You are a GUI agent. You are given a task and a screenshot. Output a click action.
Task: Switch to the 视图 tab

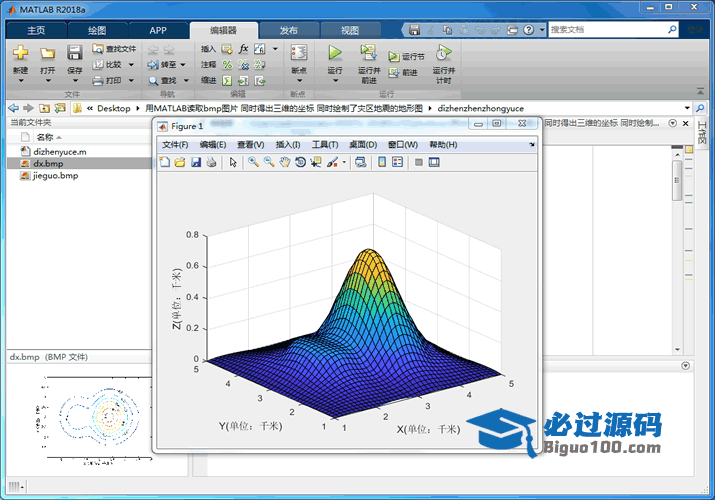[x=350, y=31]
